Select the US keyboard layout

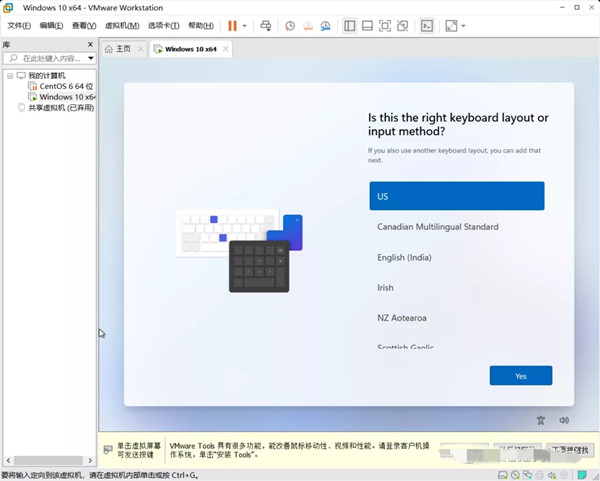(x=456, y=196)
